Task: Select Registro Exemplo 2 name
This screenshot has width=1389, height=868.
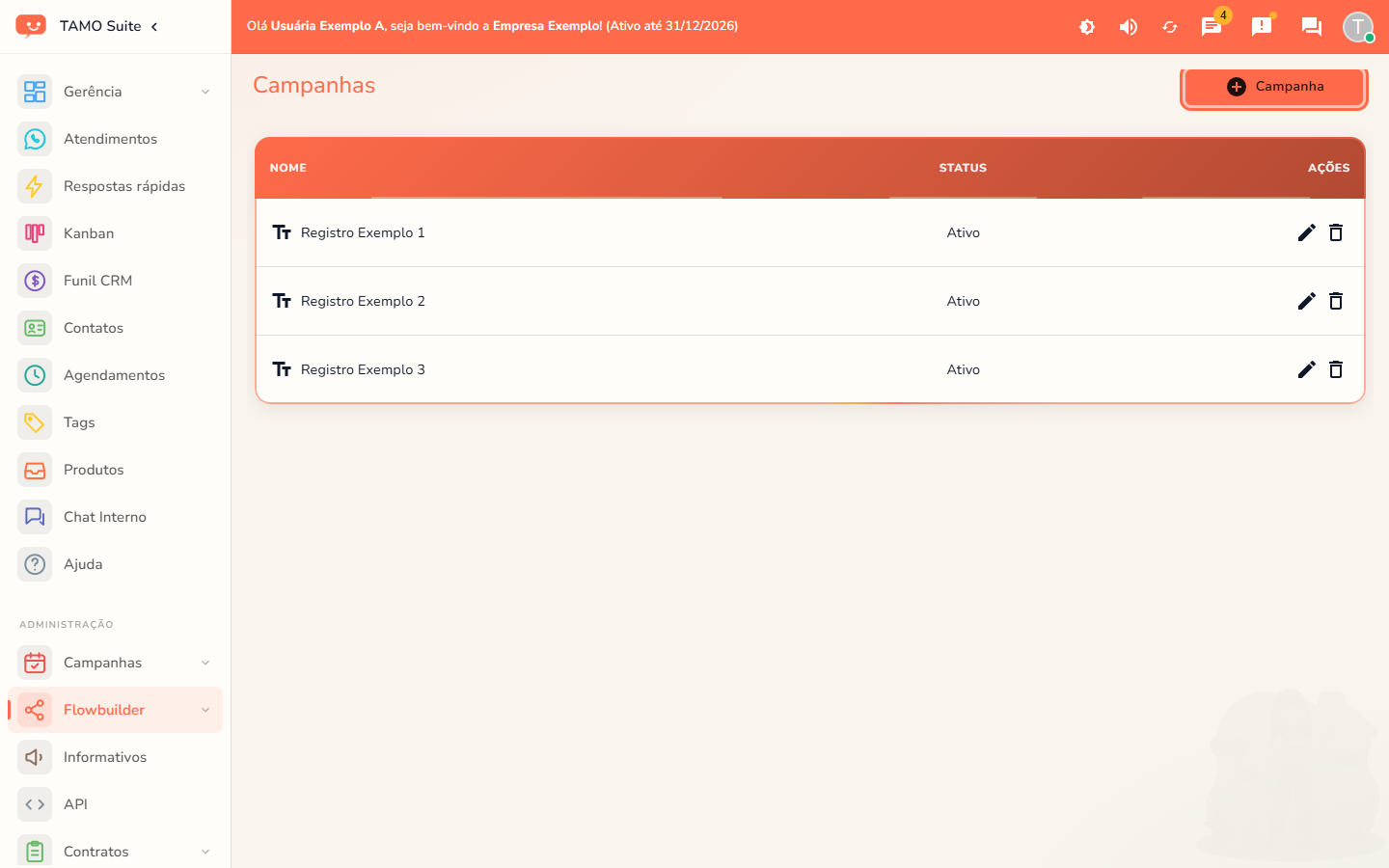Action: 363,301
